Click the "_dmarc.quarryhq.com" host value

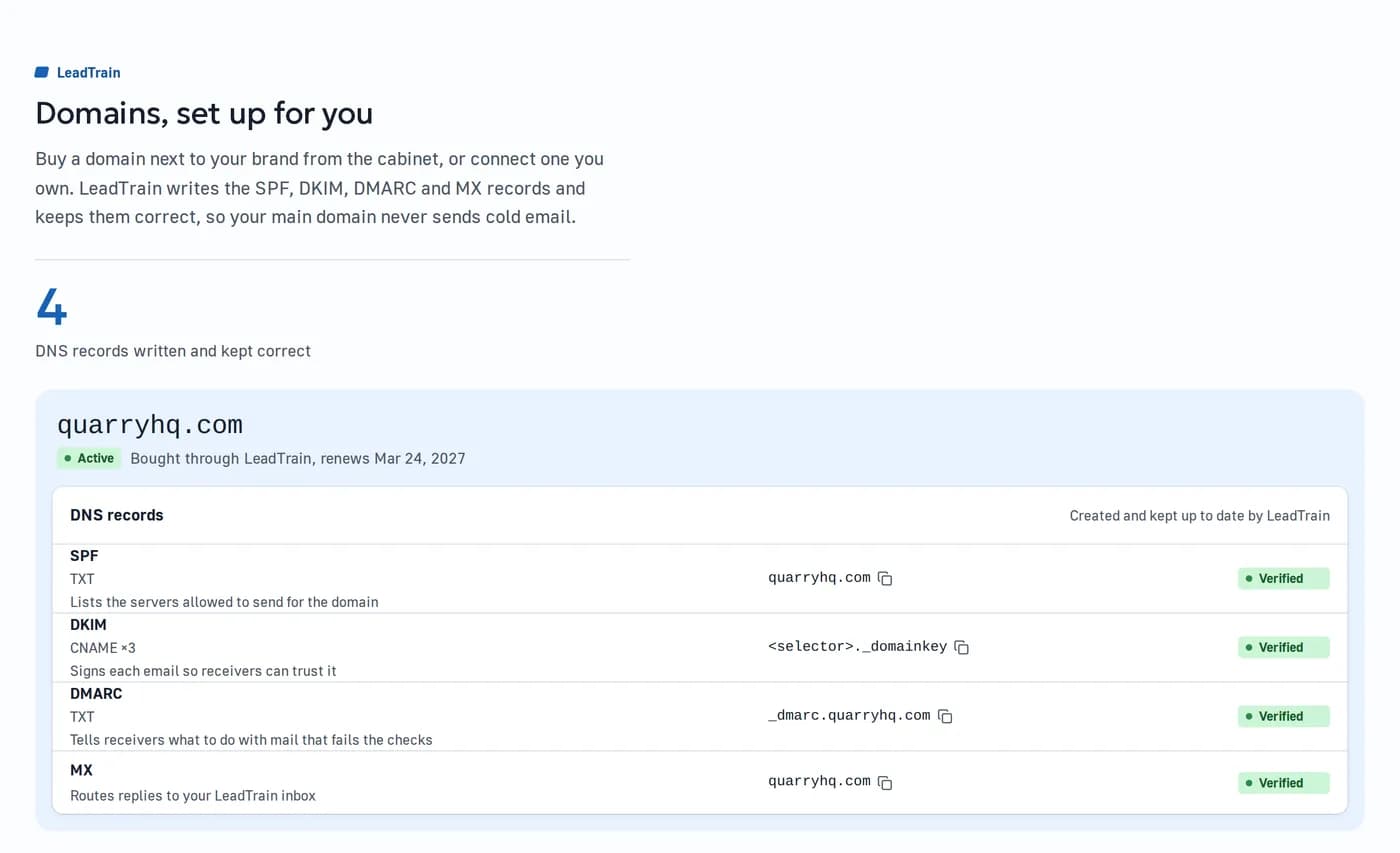tap(849, 716)
